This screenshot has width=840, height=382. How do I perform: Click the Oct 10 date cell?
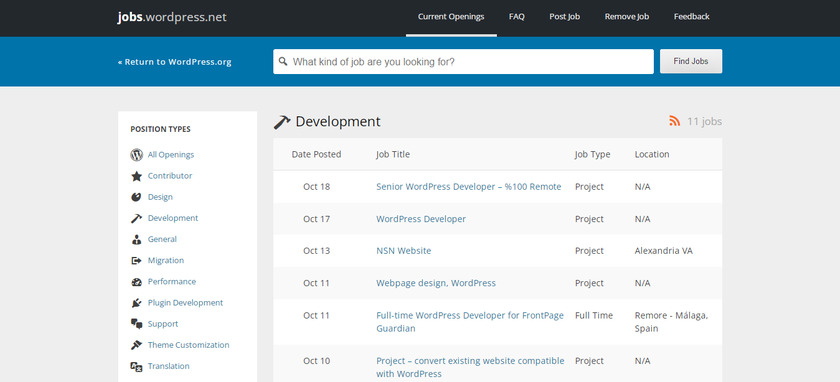317,361
